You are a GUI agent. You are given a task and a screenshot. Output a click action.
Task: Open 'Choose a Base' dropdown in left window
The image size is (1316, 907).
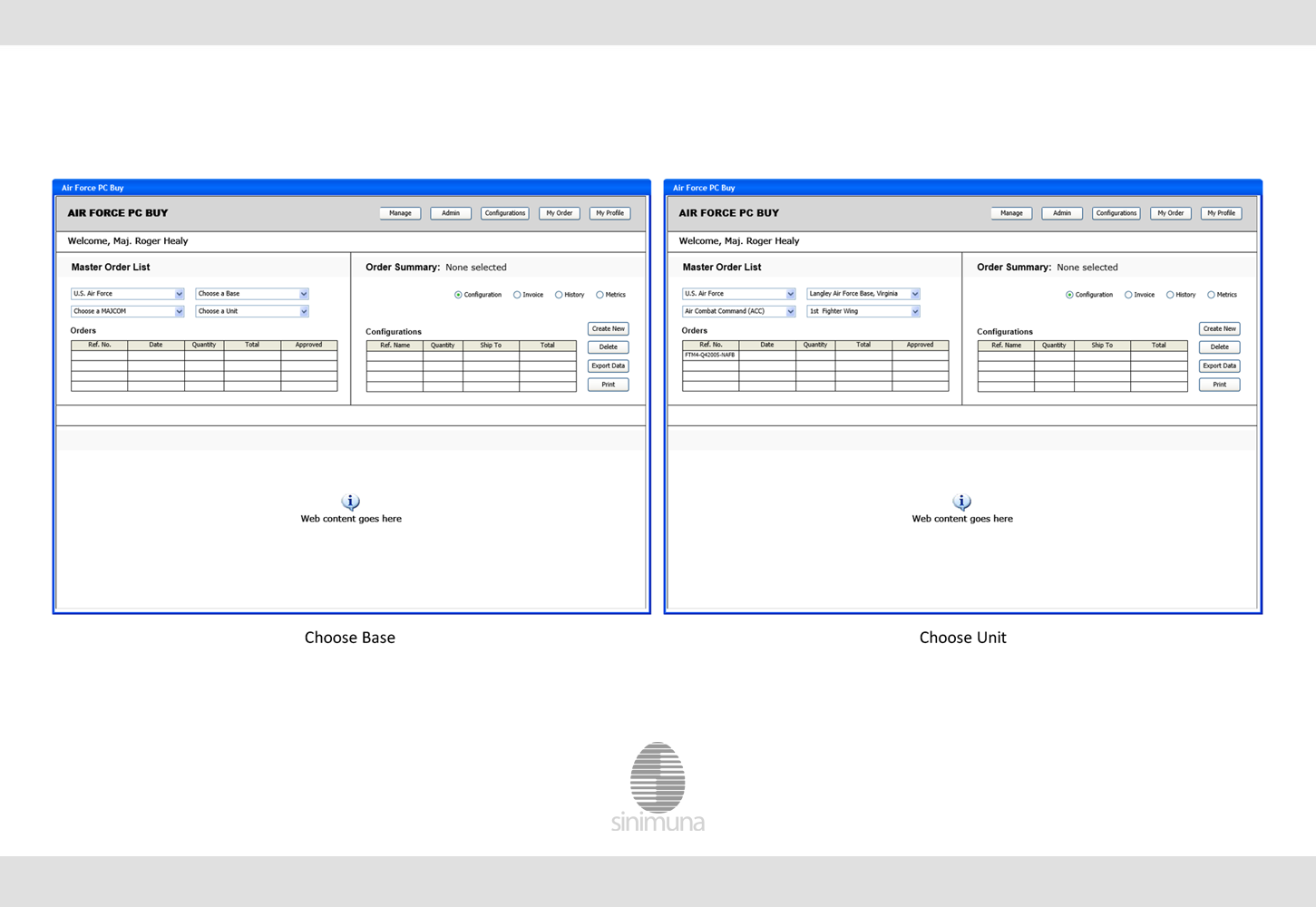tap(252, 294)
